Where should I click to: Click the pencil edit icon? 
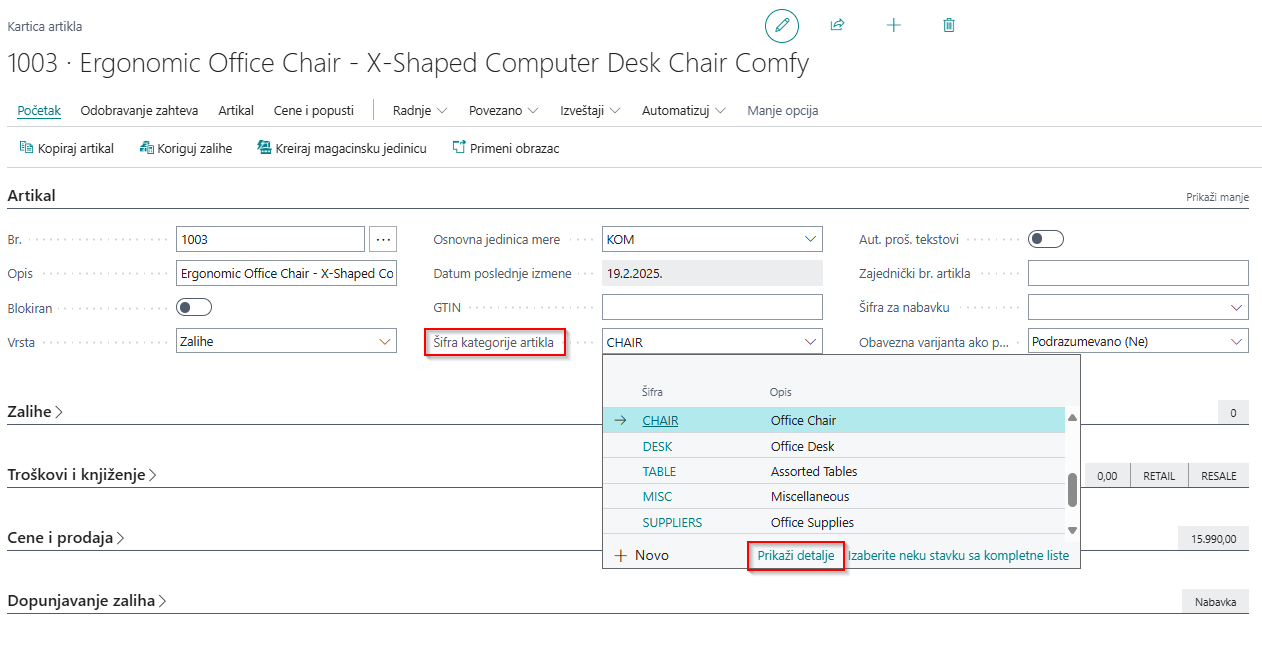782,26
